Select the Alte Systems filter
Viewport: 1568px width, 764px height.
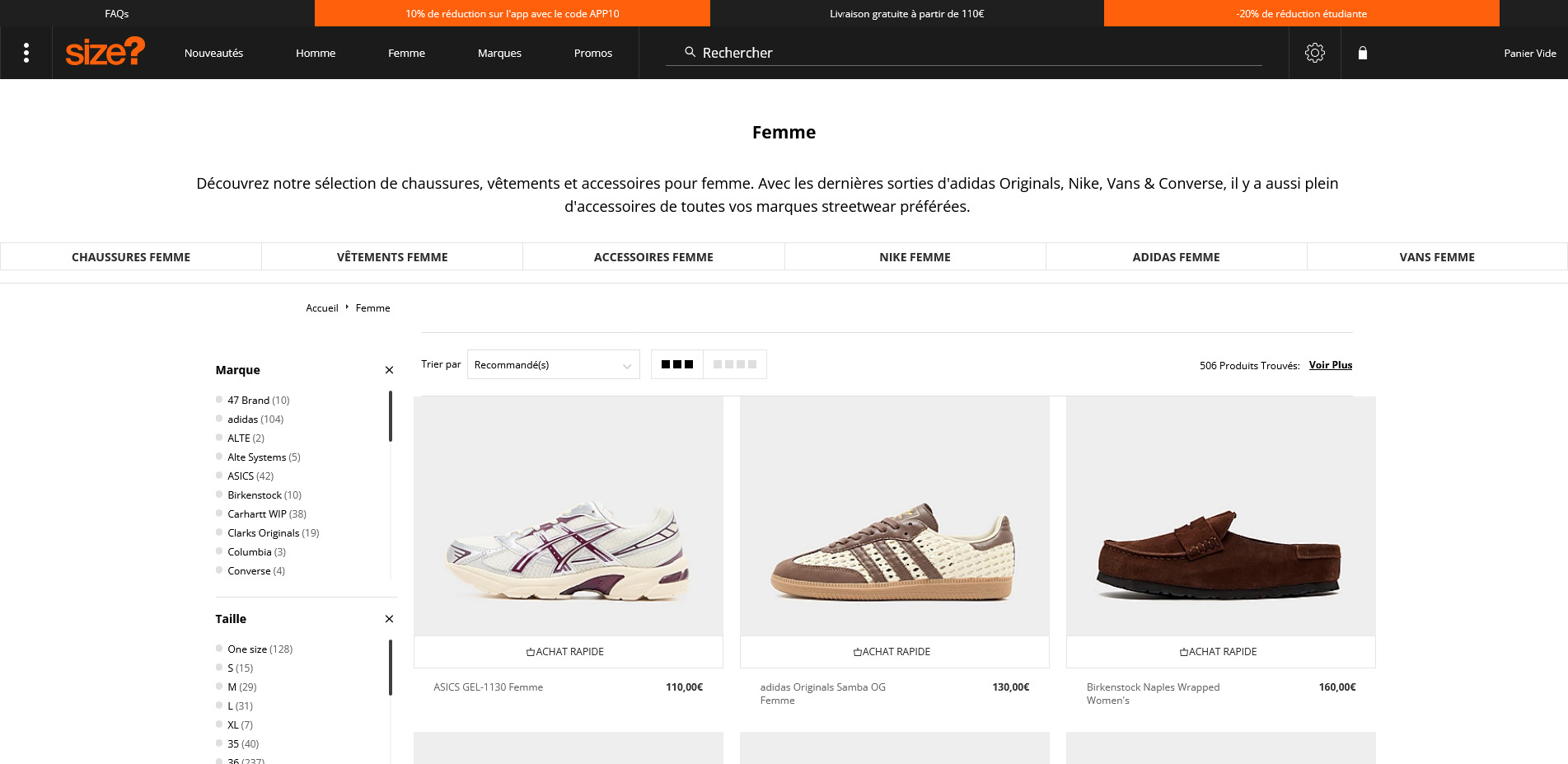click(x=258, y=457)
